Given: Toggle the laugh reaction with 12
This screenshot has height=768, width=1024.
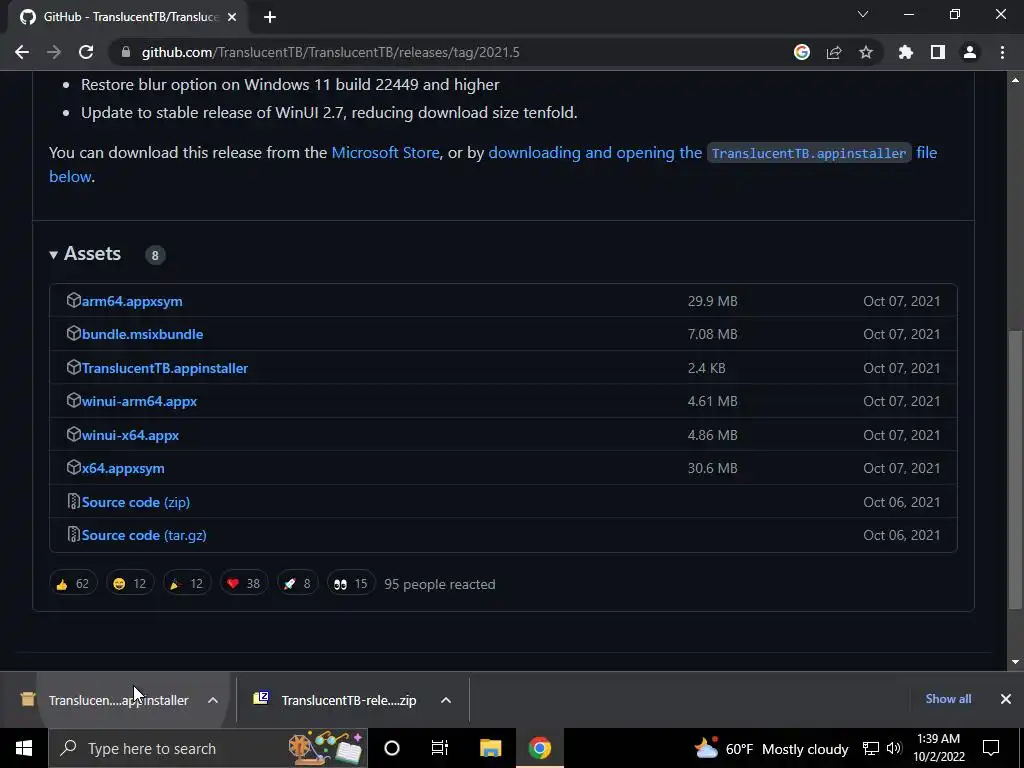Looking at the screenshot, I should pyautogui.click(x=130, y=583).
